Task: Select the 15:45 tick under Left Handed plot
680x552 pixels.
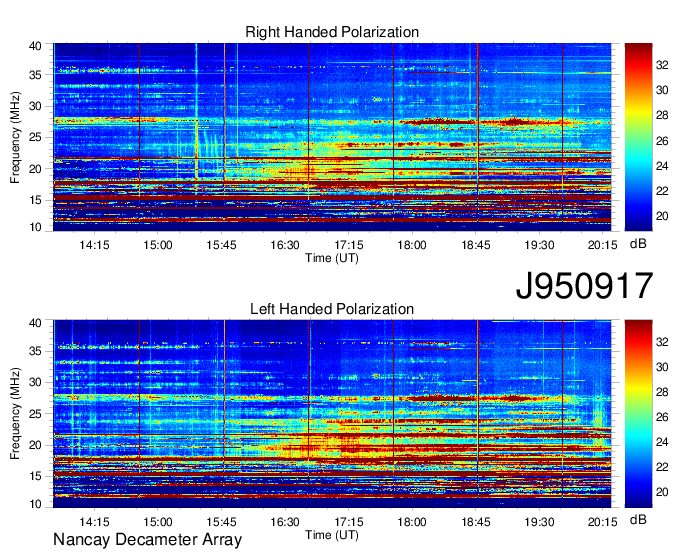Action: 222,522
